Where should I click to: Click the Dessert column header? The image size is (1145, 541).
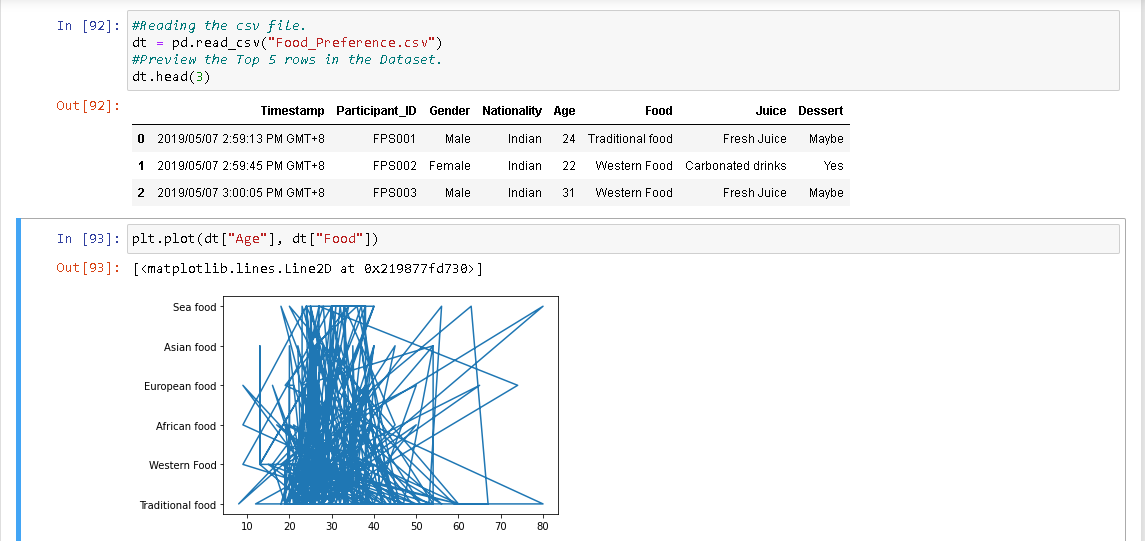click(821, 111)
